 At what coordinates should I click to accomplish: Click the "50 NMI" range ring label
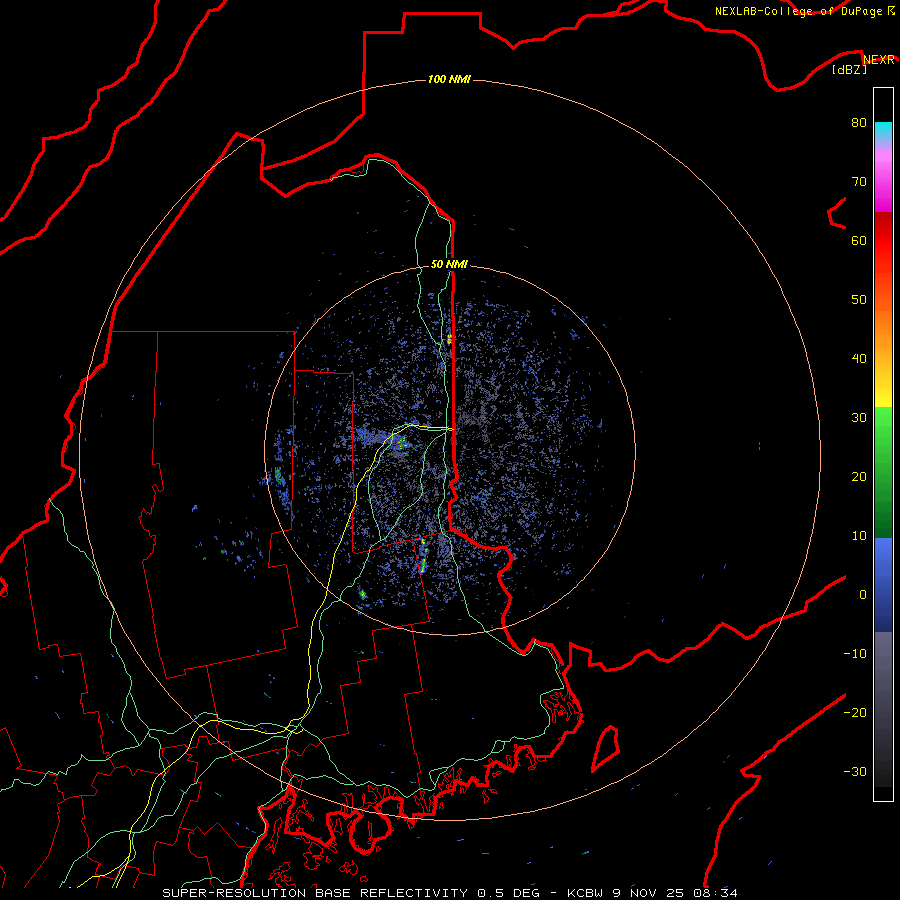tap(449, 264)
